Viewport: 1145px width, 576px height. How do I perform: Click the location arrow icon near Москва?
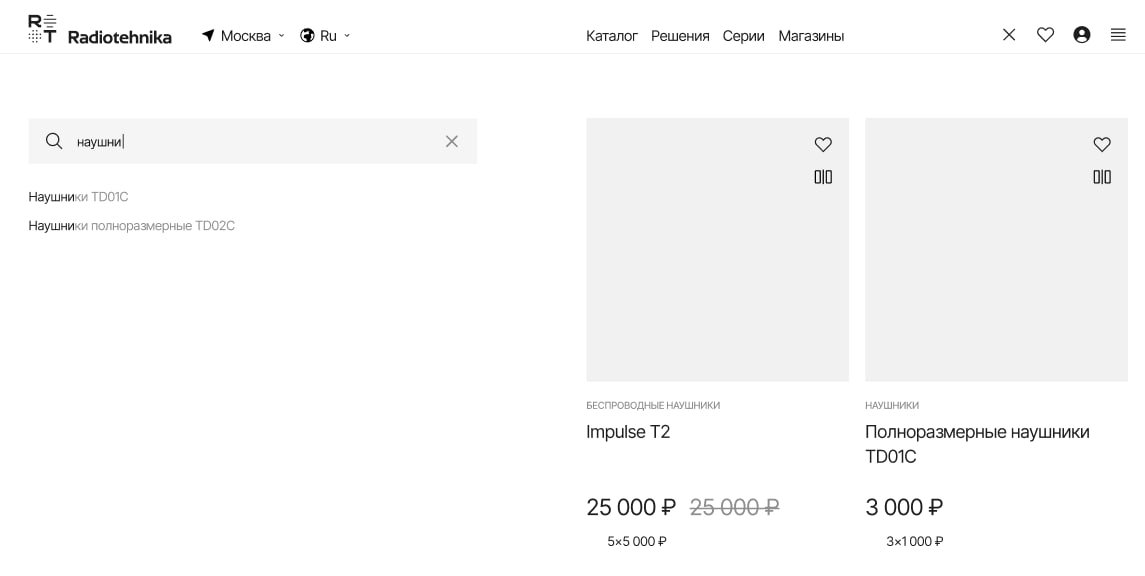pyautogui.click(x=208, y=36)
